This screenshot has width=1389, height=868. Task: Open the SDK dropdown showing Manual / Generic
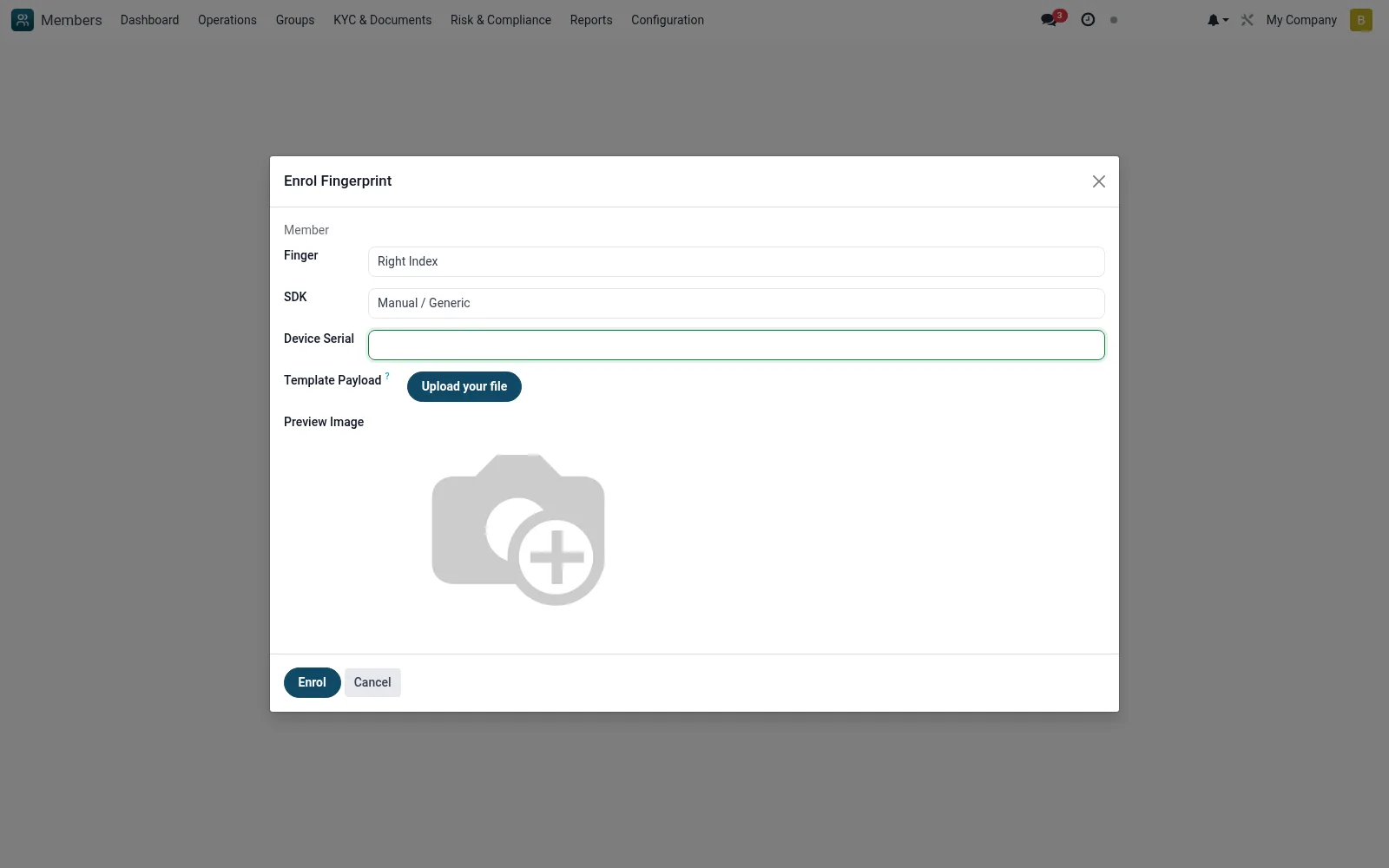pyautogui.click(x=736, y=303)
